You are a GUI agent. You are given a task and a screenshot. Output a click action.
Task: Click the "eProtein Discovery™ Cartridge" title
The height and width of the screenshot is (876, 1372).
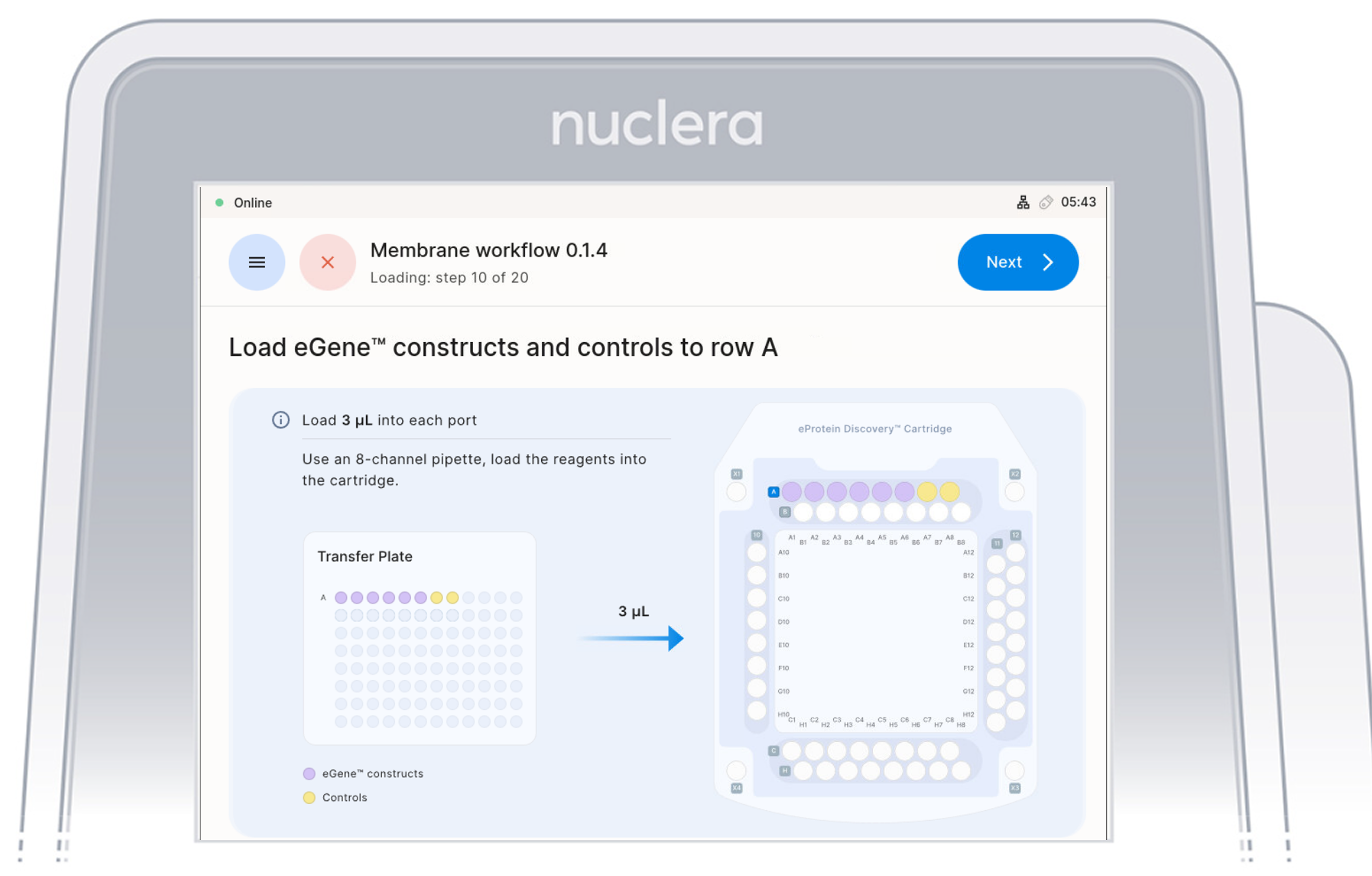(875, 428)
